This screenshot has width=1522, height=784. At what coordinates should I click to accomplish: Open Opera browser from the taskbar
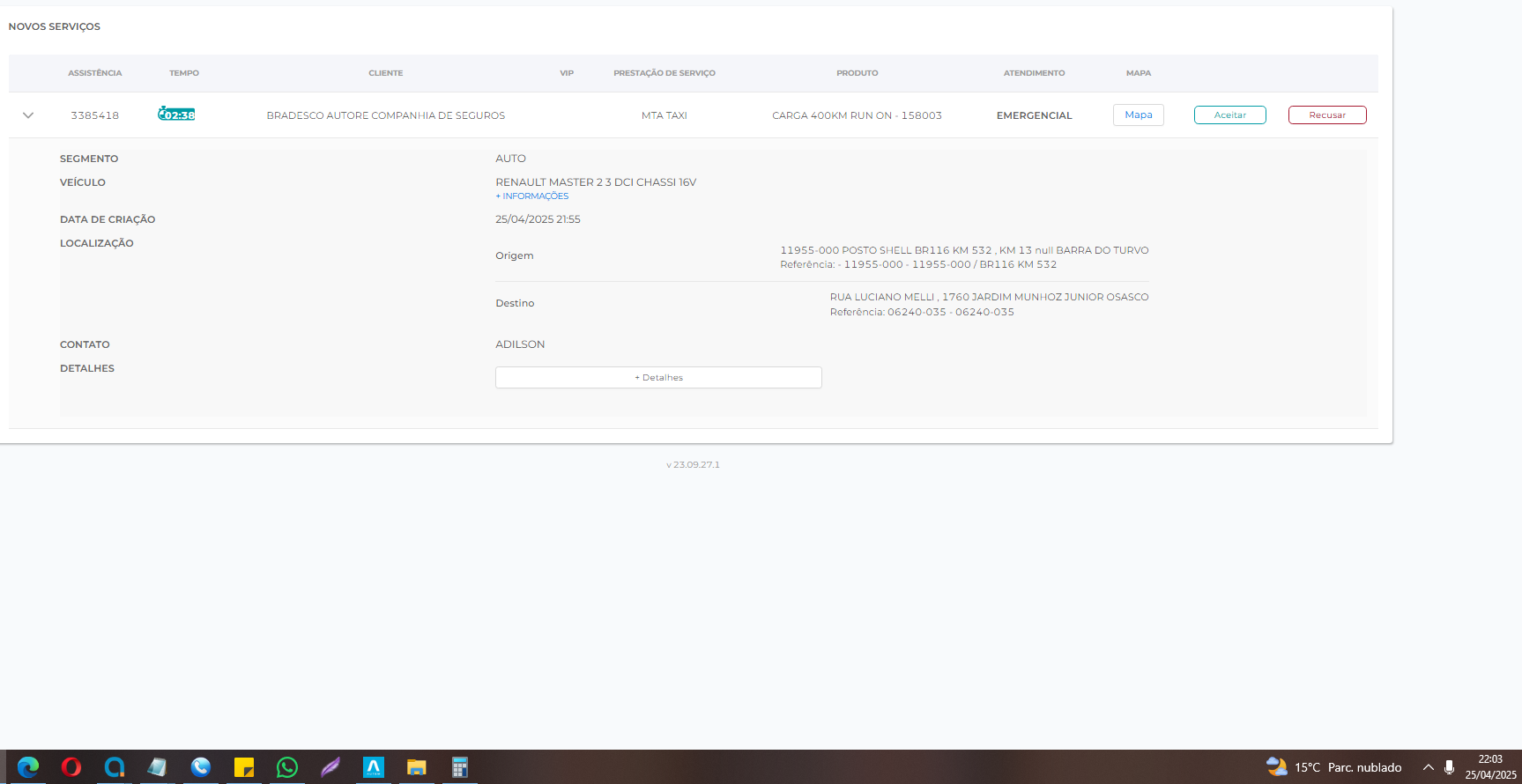tap(71, 767)
